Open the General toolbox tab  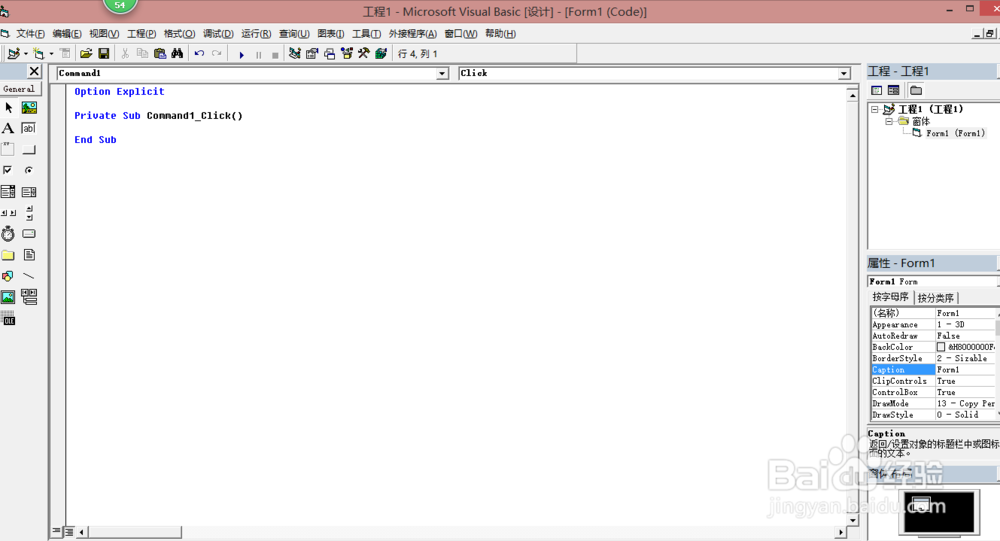(19, 89)
